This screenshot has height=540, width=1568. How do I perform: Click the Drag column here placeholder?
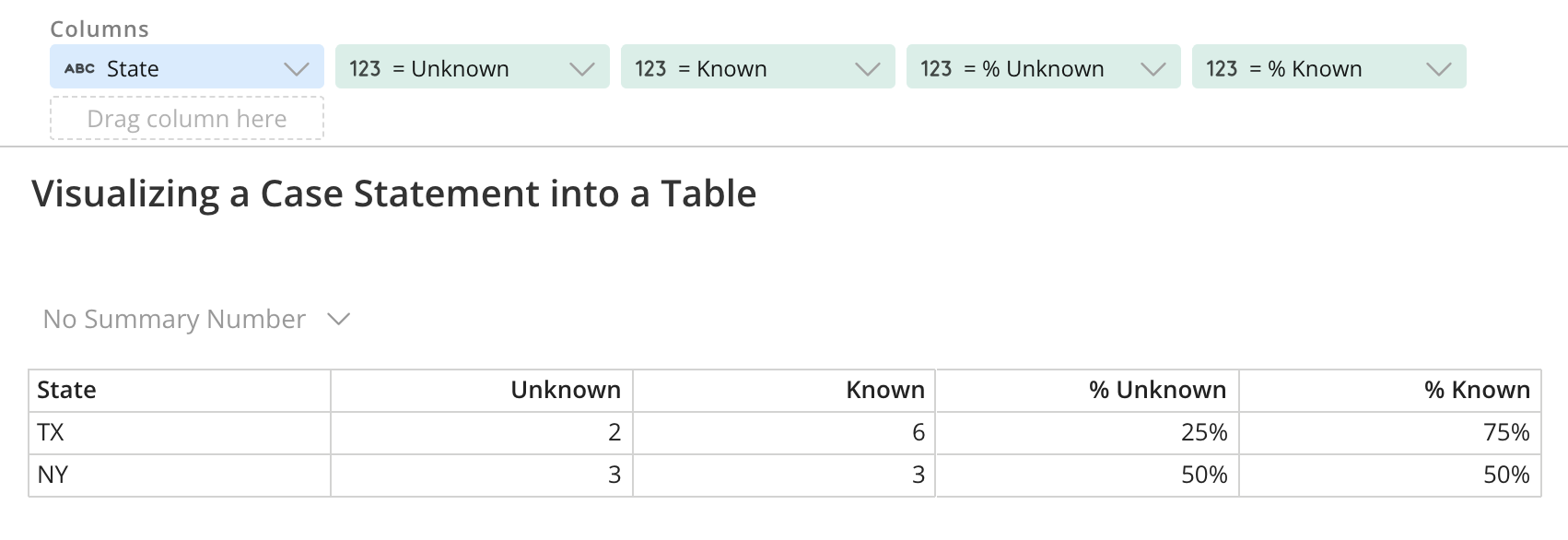tap(187, 119)
